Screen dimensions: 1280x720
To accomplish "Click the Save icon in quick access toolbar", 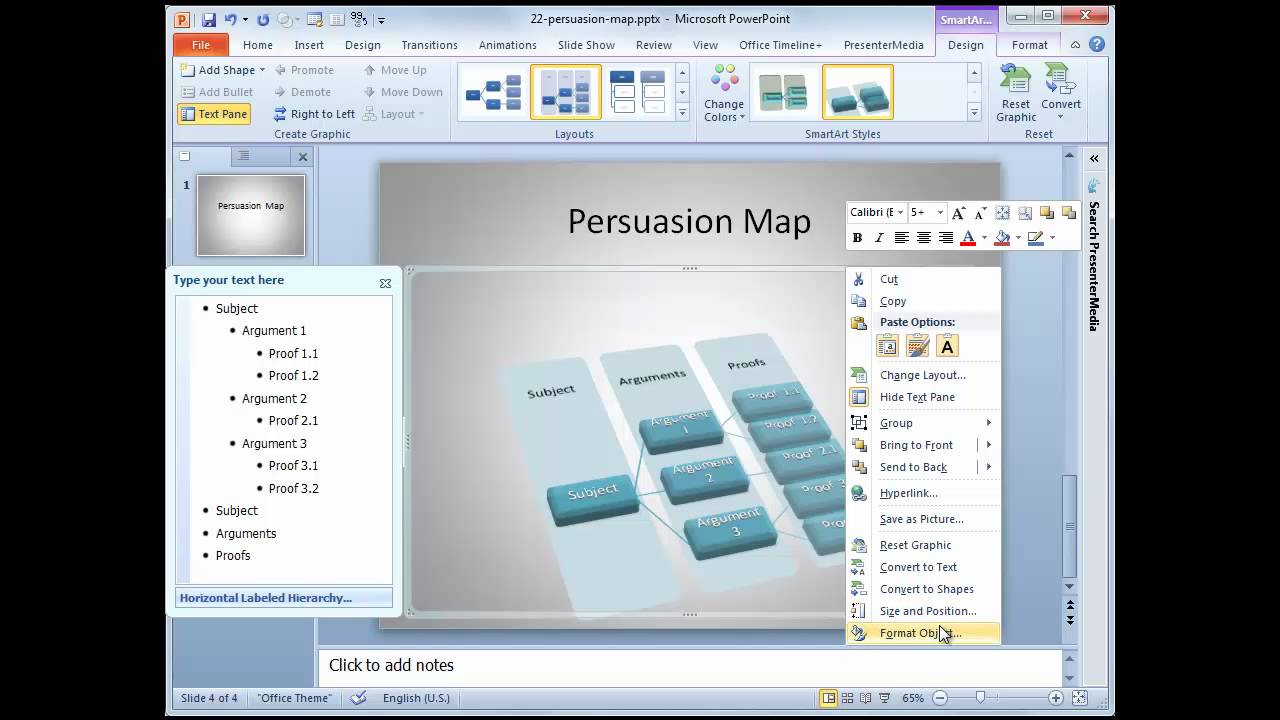I will [209, 19].
